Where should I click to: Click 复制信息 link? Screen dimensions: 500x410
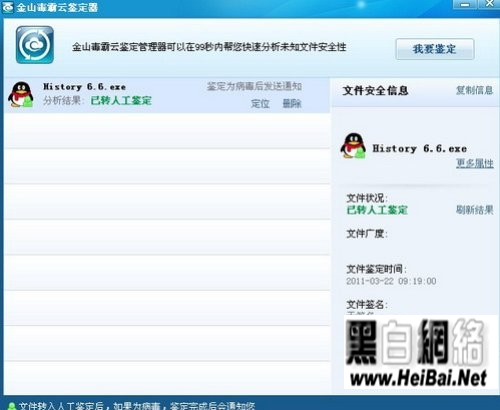(x=474, y=90)
